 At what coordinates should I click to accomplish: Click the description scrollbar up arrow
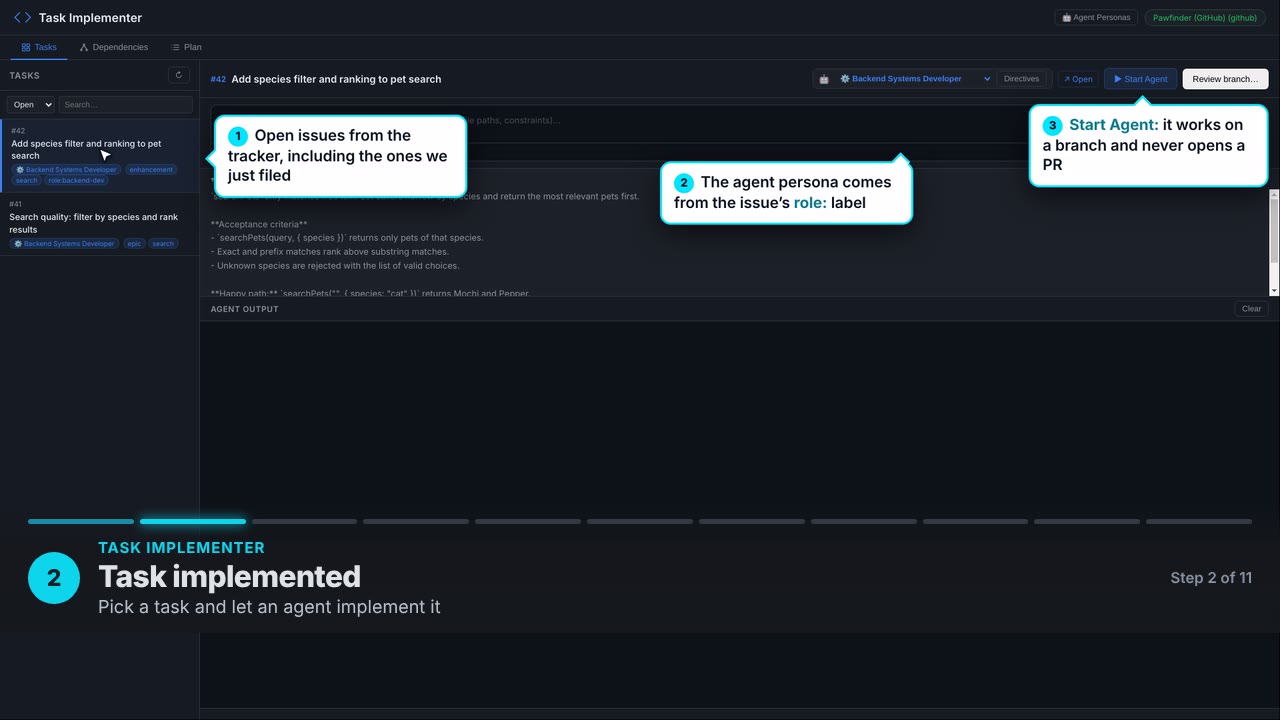point(1274,194)
